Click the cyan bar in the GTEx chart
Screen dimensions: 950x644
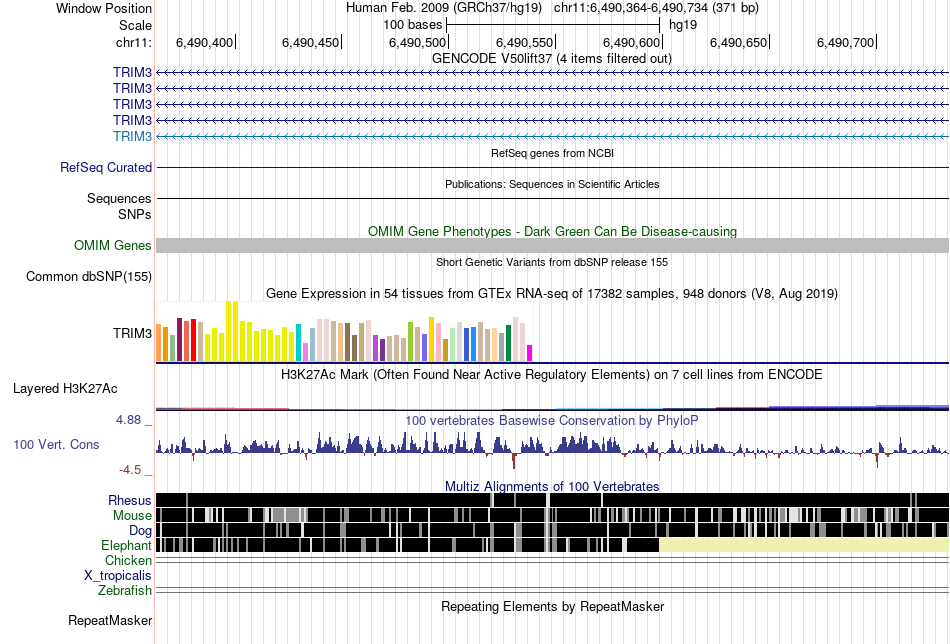tap(298, 343)
